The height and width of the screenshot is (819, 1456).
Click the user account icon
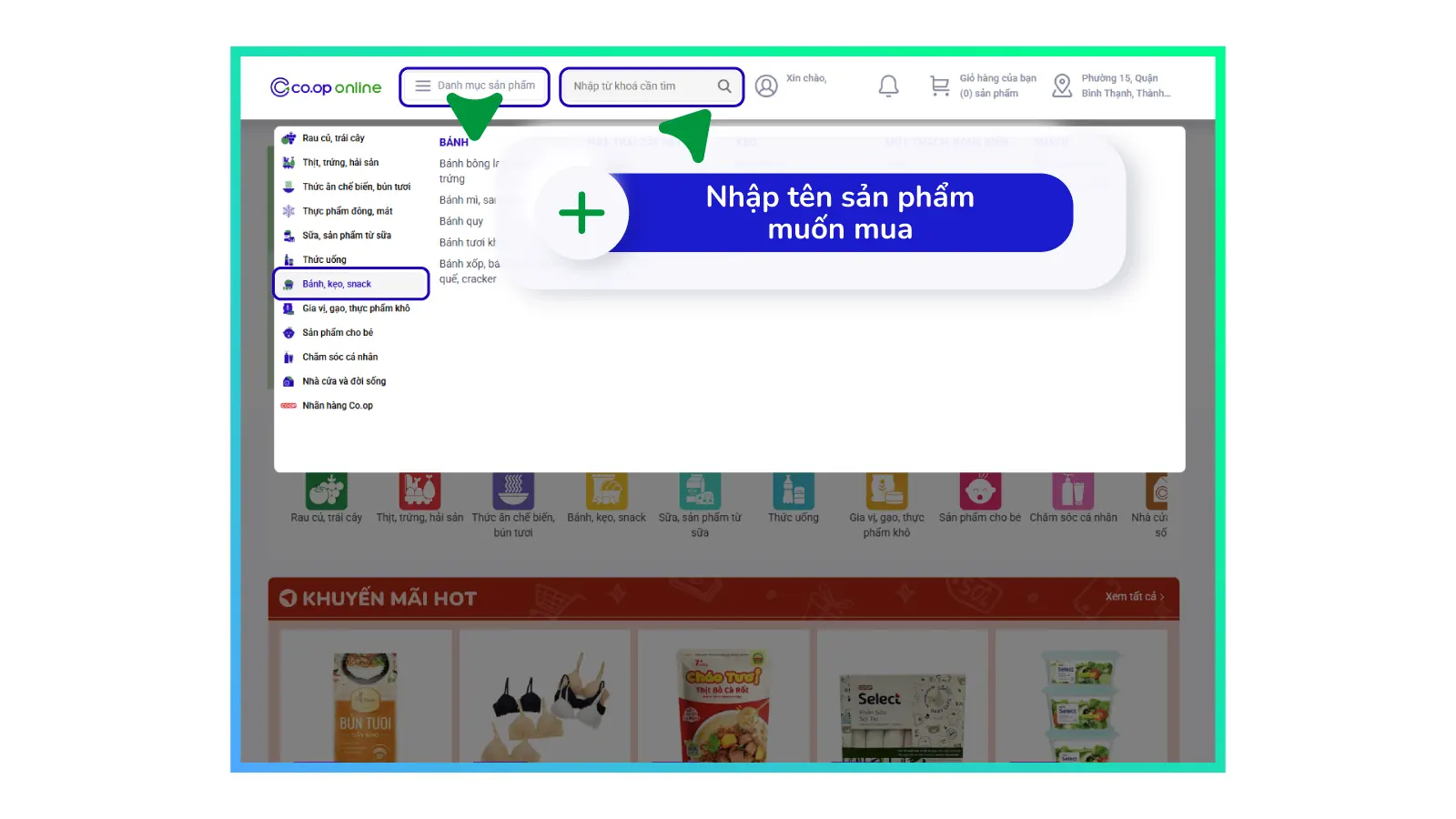coord(766,86)
